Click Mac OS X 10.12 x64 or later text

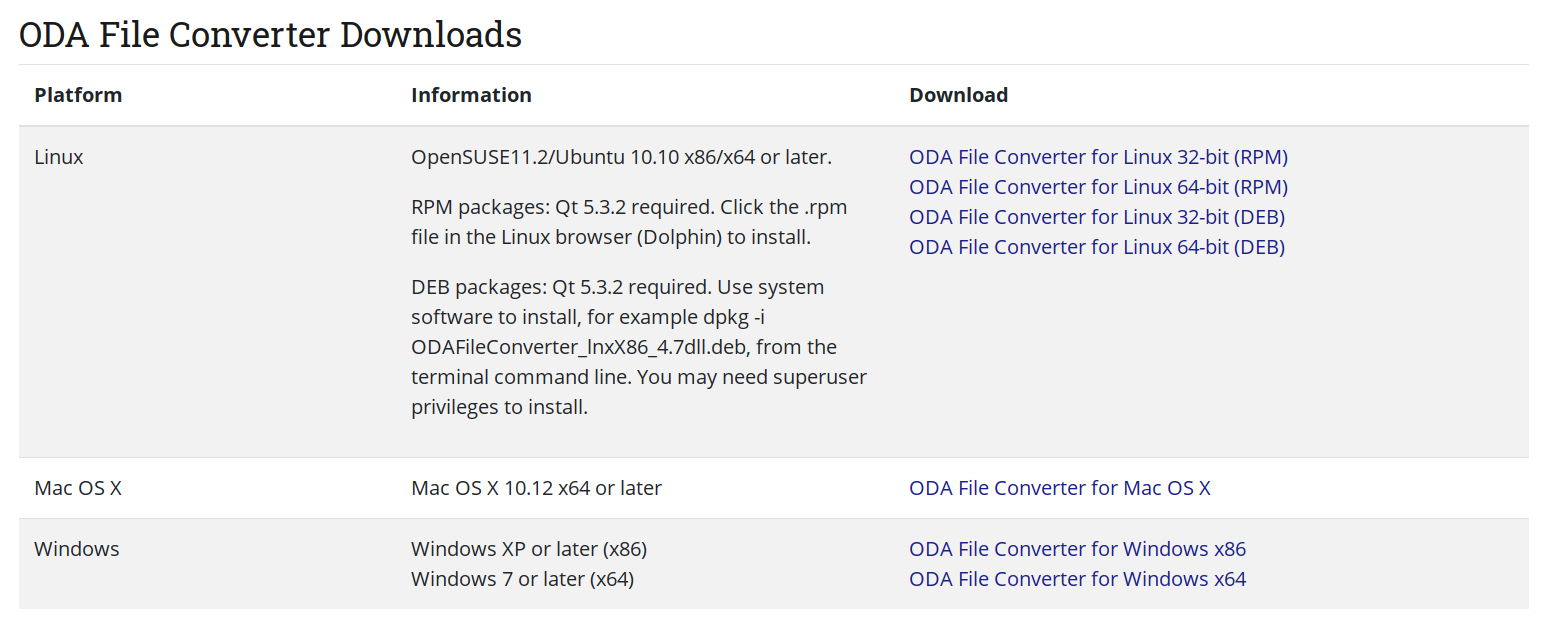536,488
